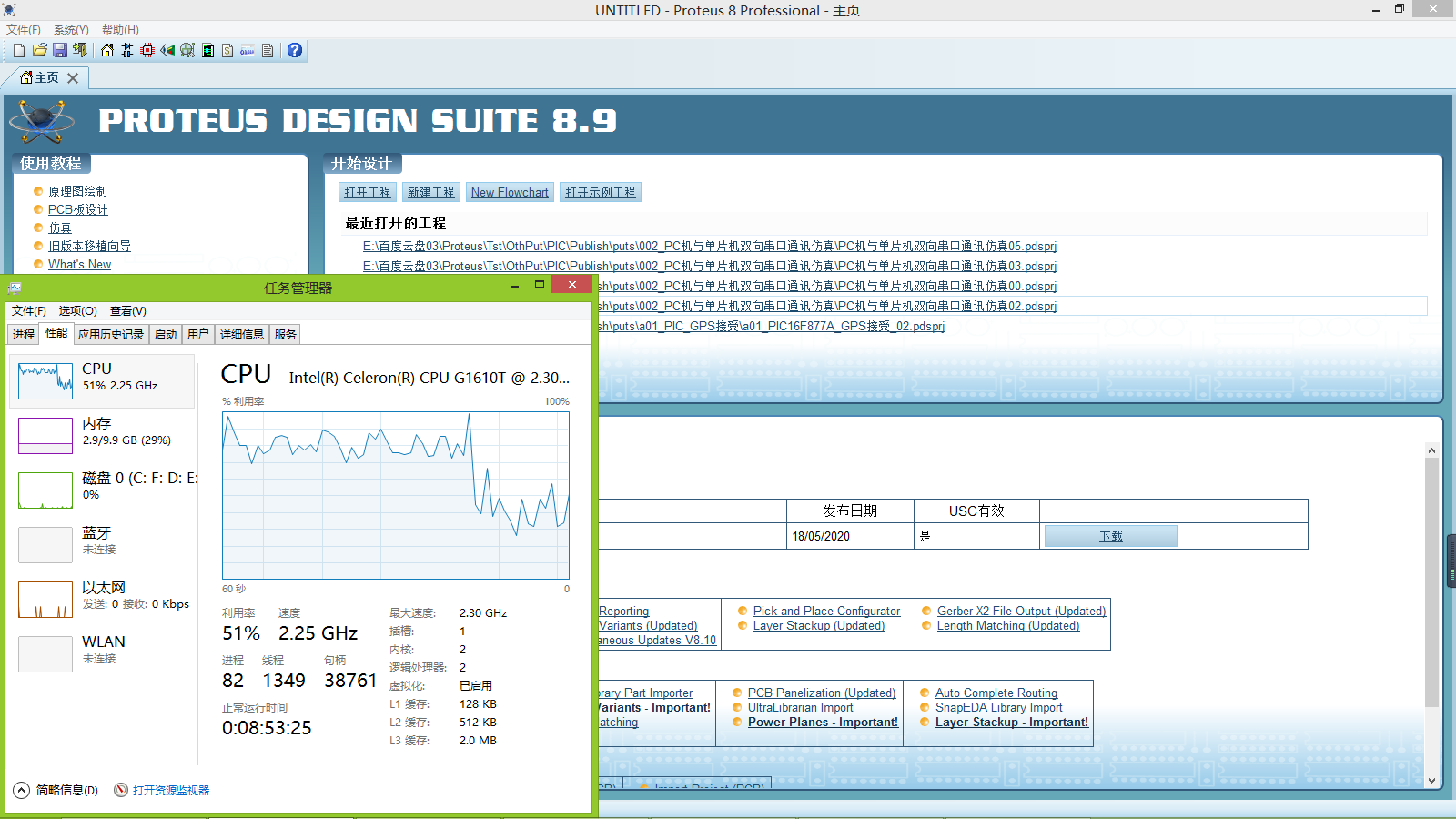The width and height of the screenshot is (1456, 819).
Task: Open recent project ending 仿真03.pdsprj
Action: coord(710,266)
